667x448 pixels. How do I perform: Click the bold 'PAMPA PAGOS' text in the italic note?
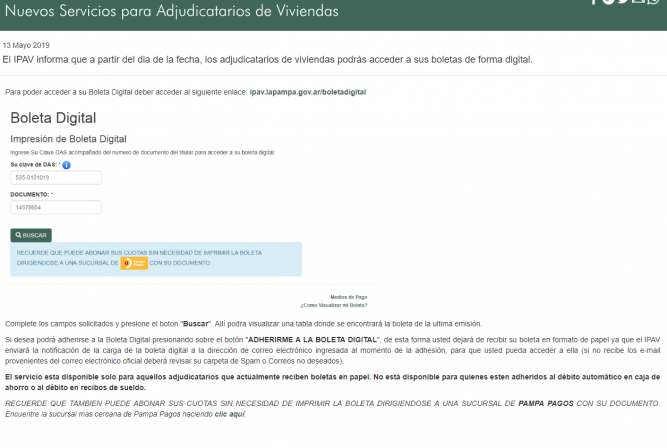546,403
